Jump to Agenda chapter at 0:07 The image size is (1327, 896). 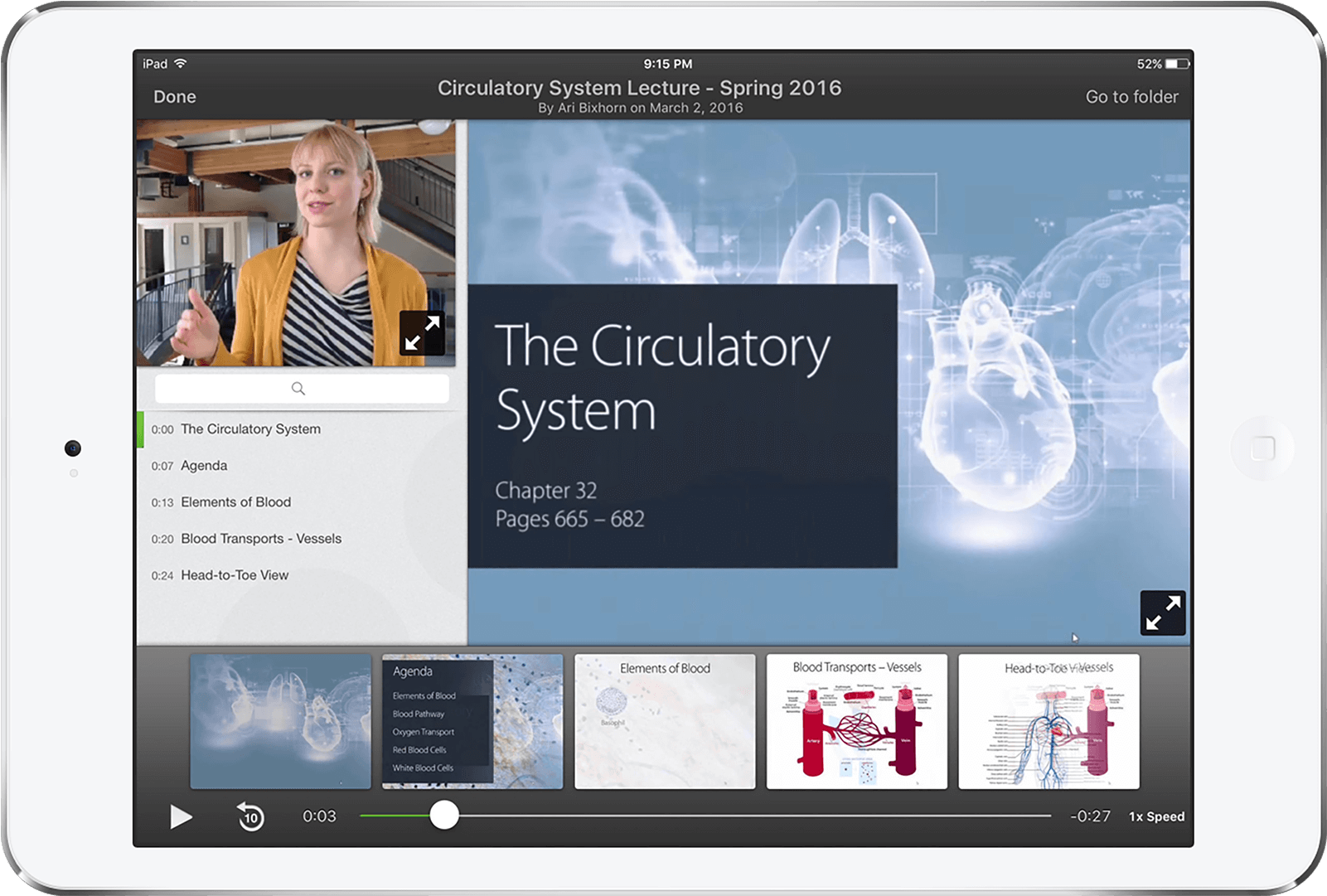(204, 466)
